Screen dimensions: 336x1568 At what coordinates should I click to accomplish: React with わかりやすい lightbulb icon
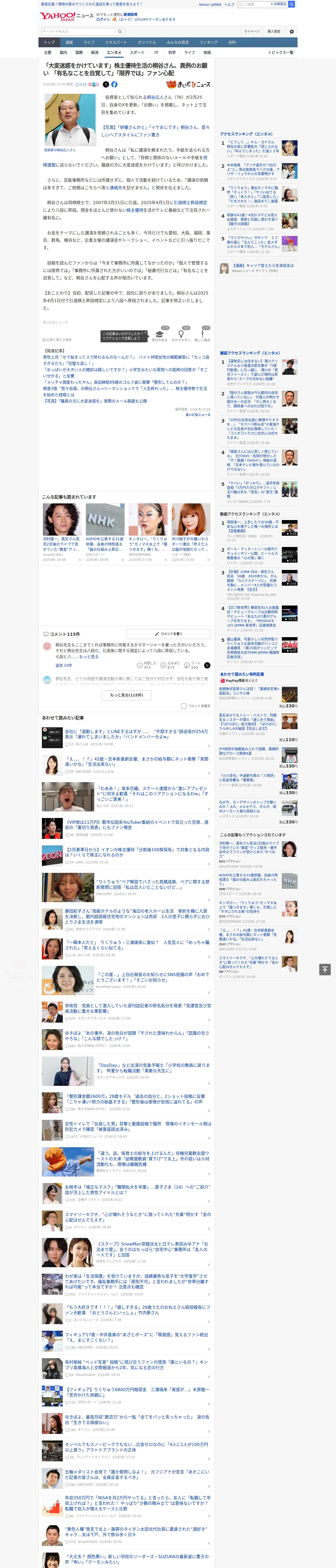[x=181, y=334]
